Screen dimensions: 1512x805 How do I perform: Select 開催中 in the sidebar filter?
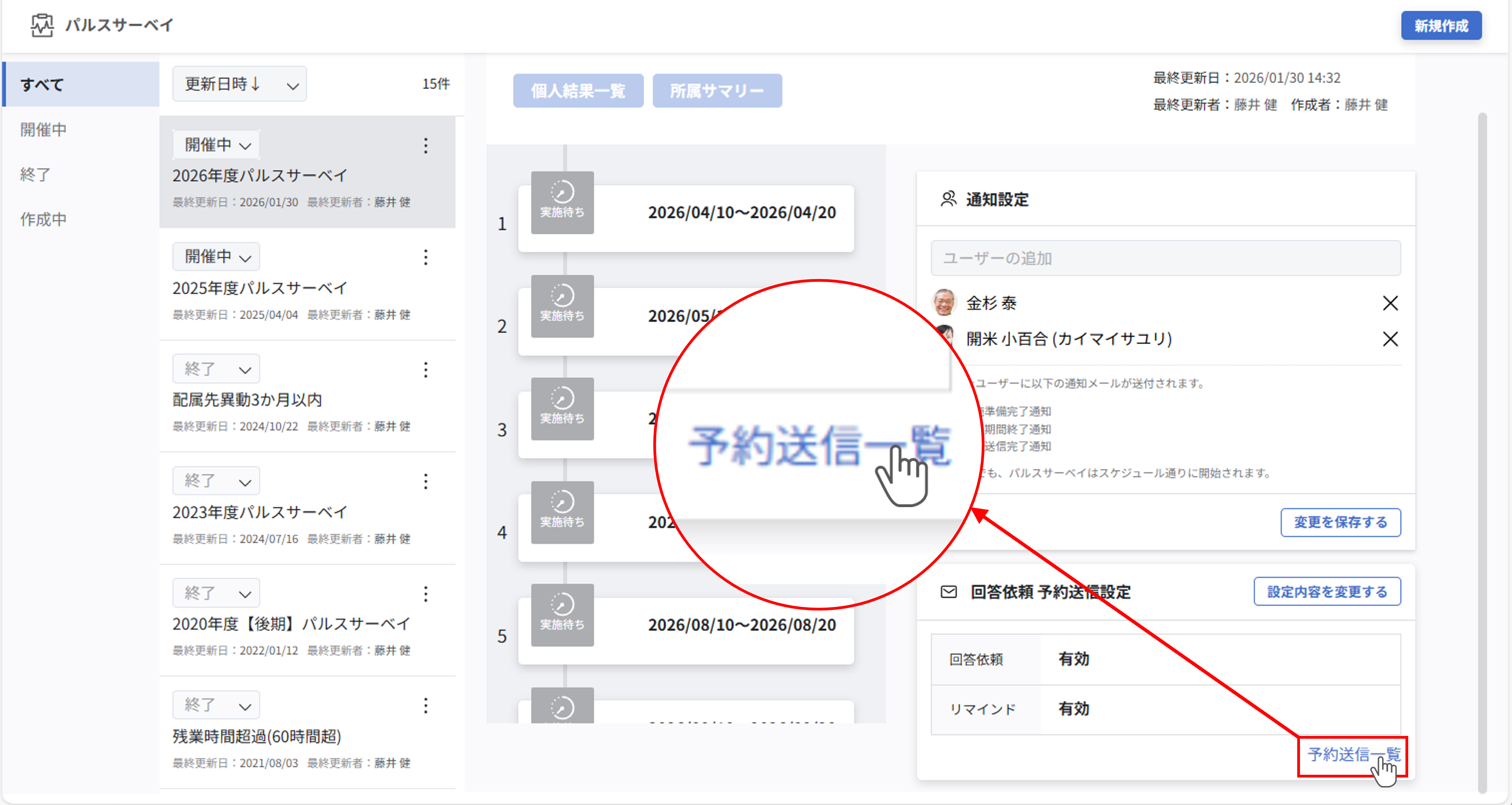pyautogui.click(x=43, y=129)
